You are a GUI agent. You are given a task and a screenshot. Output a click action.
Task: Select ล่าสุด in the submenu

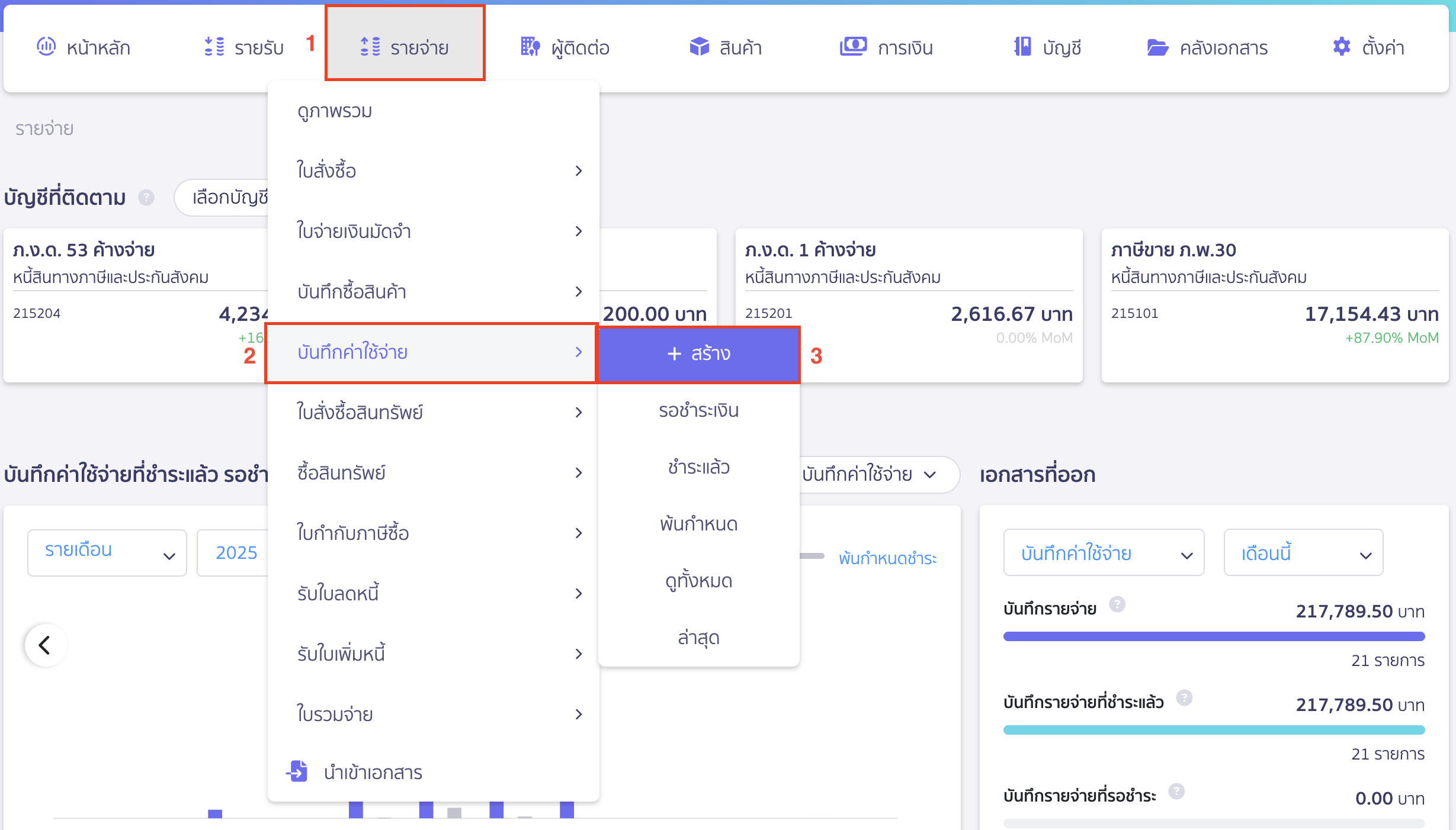pos(699,638)
